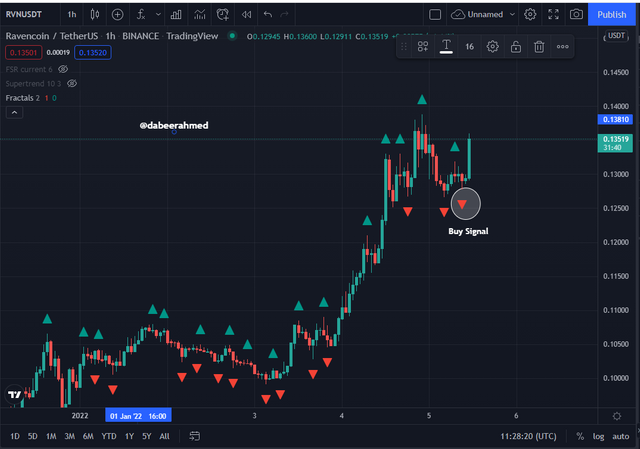Screen dimensions: 640x449
Task: Grab the floating toolbar drag handle
Action: pyautogui.click(x=404, y=47)
